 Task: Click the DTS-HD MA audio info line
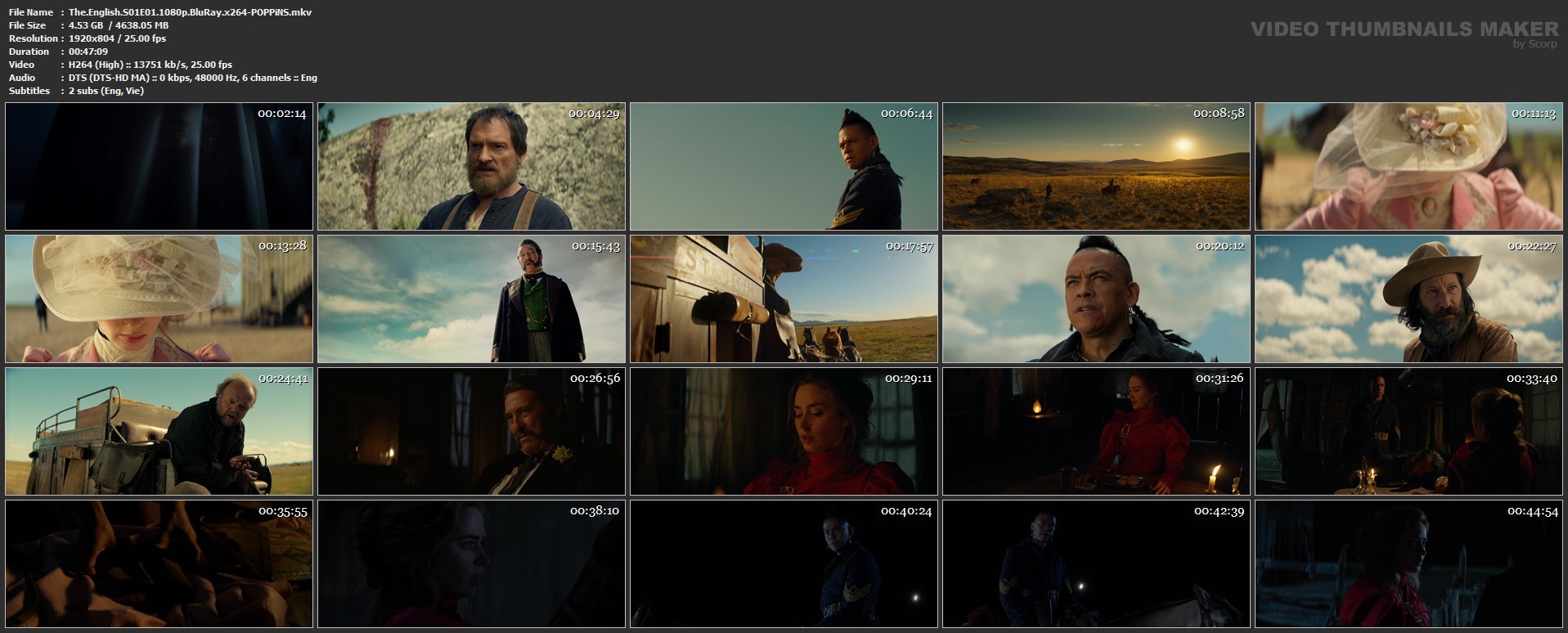pos(193,78)
